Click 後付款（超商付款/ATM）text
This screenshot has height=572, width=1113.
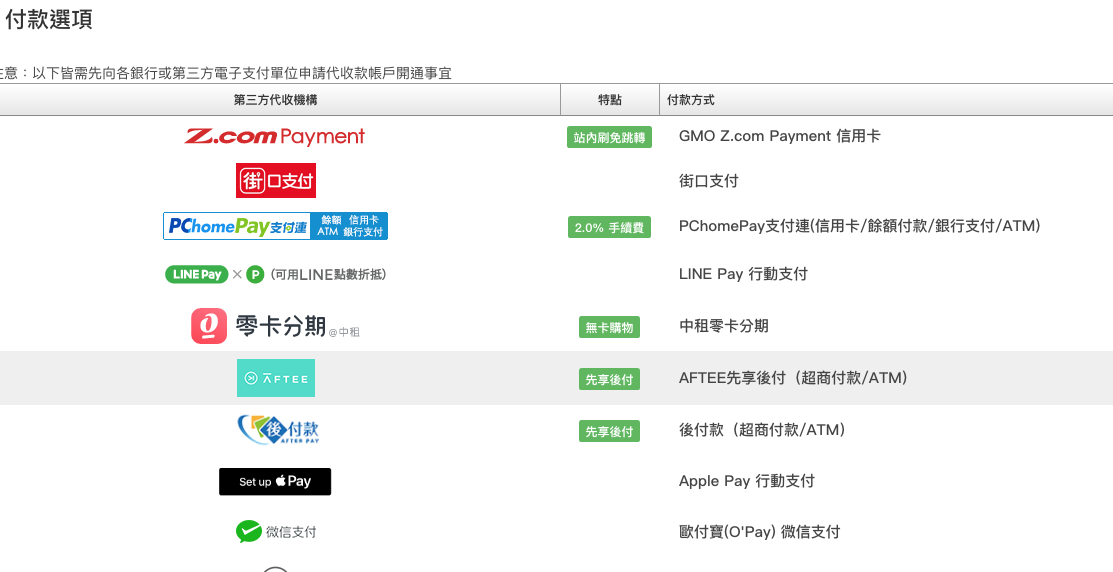point(763,429)
